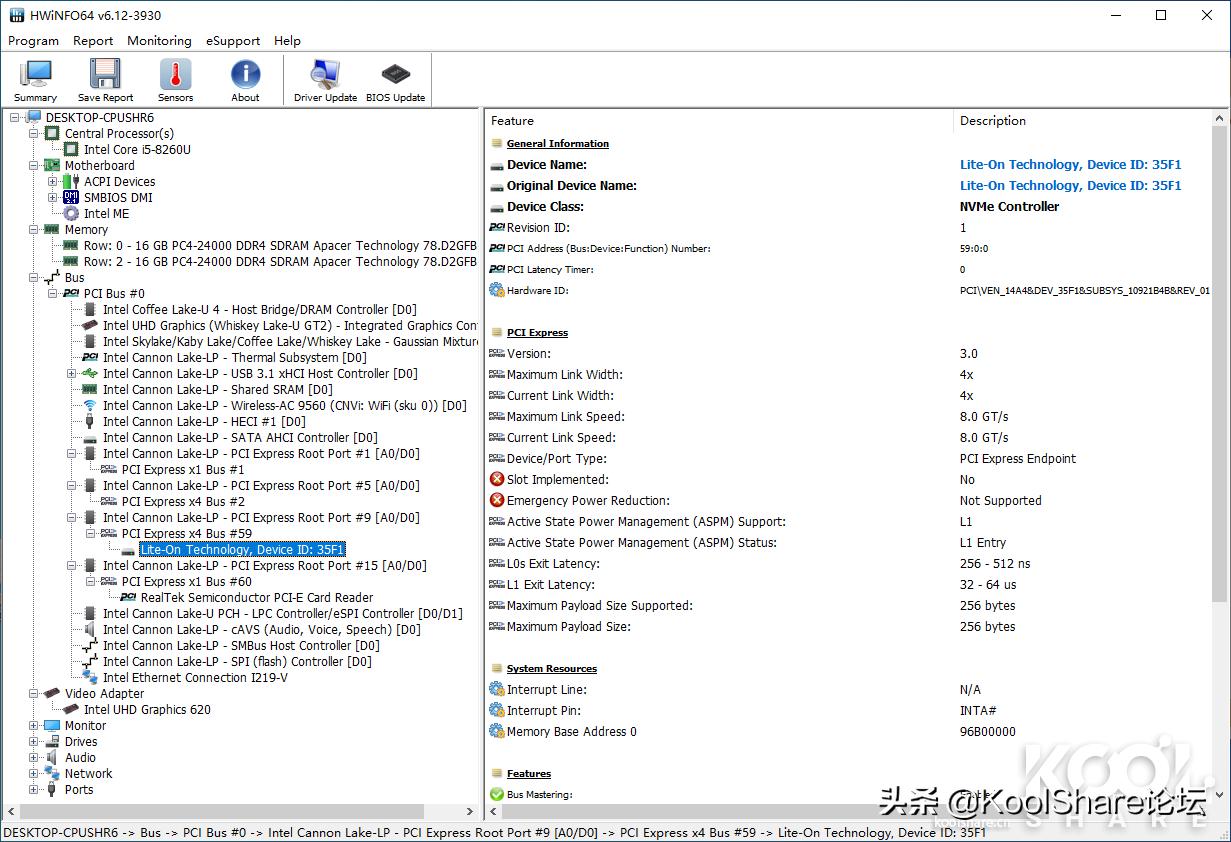Image resolution: width=1231 pixels, height=842 pixels.
Task: Open the Program menu
Action: (33, 41)
